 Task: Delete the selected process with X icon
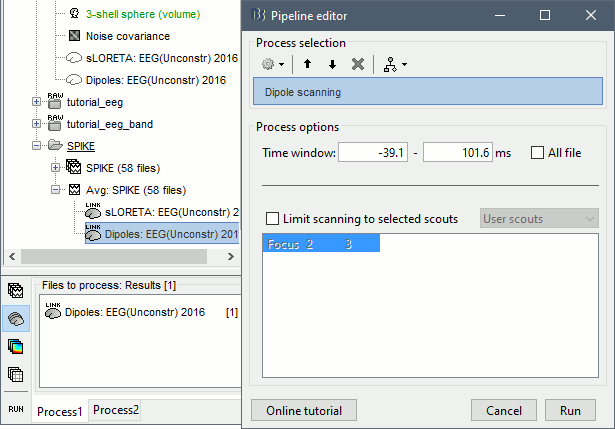[x=357, y=64]
